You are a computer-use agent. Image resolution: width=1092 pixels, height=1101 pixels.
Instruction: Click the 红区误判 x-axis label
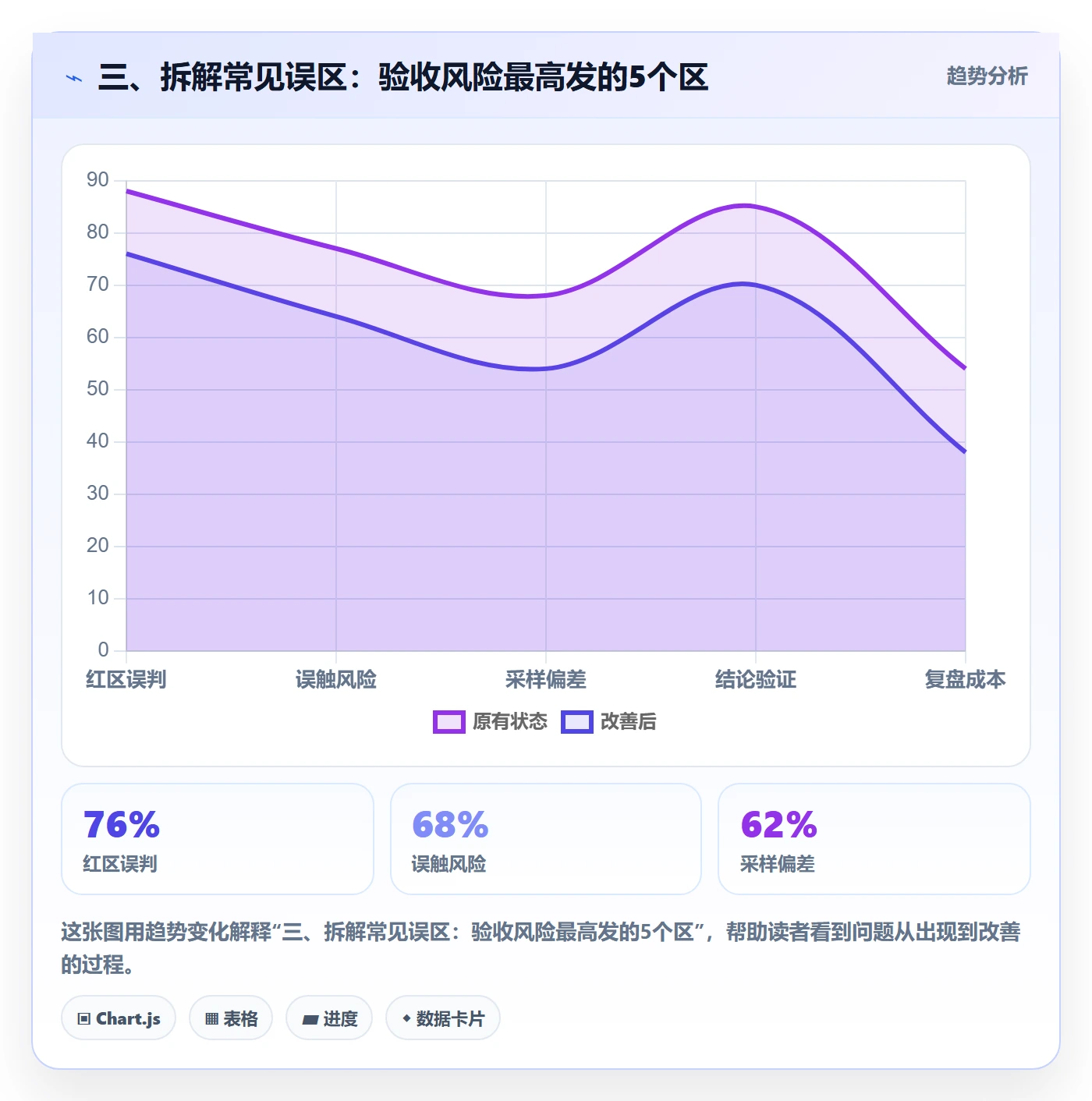[x=126, y=680]
